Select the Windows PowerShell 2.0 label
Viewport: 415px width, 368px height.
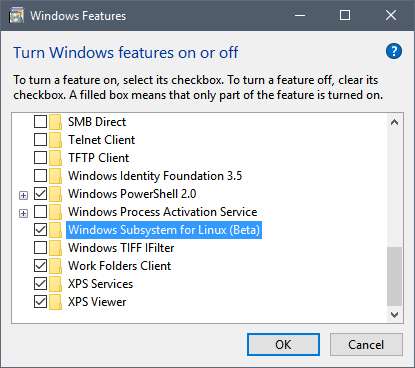point(132,194)
